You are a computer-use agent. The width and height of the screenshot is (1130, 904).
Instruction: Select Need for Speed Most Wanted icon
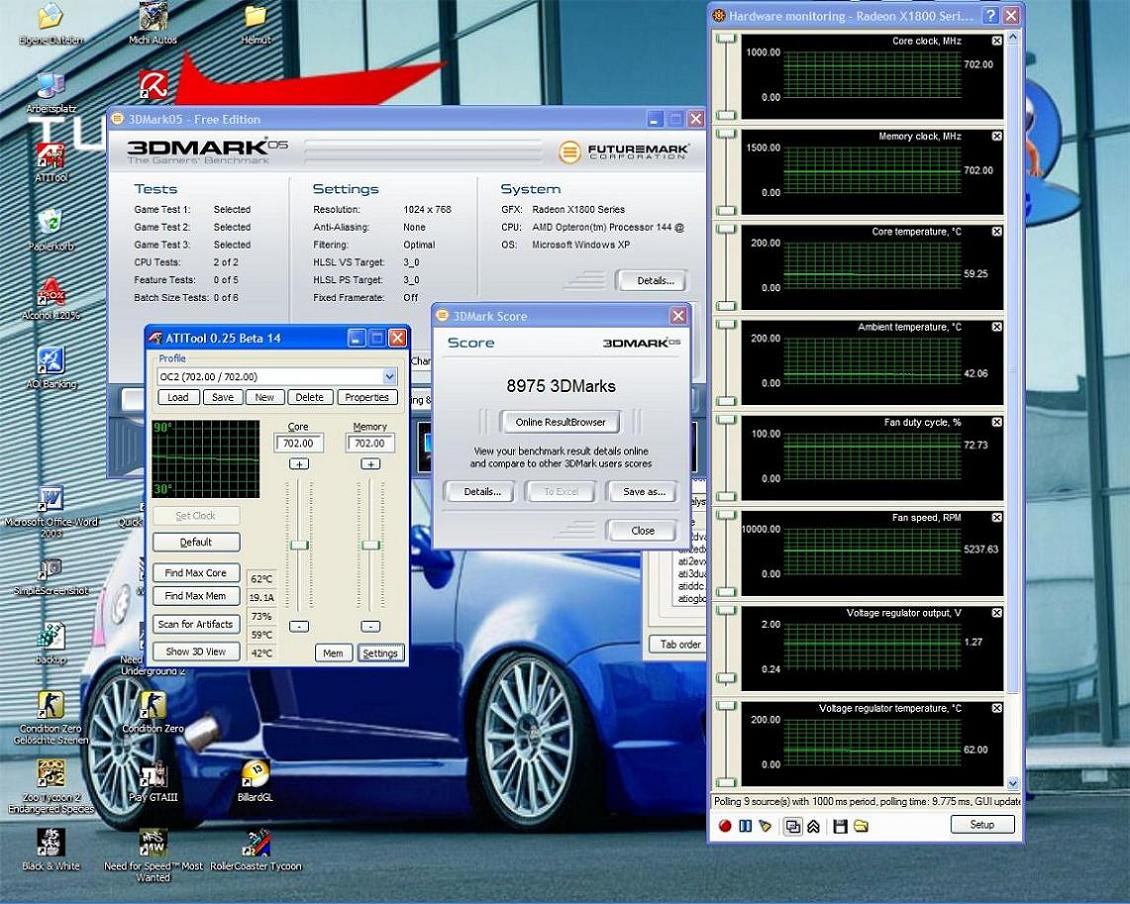(x=153, y=855)
